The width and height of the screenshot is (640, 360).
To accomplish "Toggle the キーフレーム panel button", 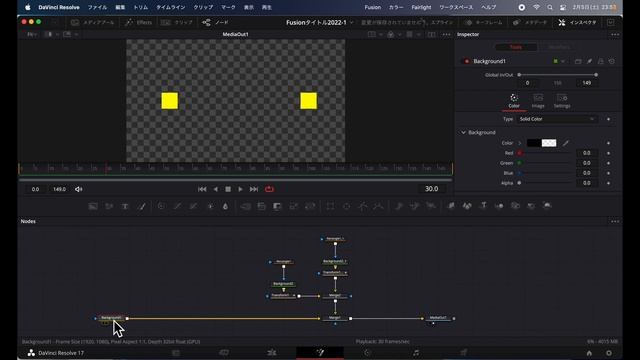I will click(x=484, y=22).
